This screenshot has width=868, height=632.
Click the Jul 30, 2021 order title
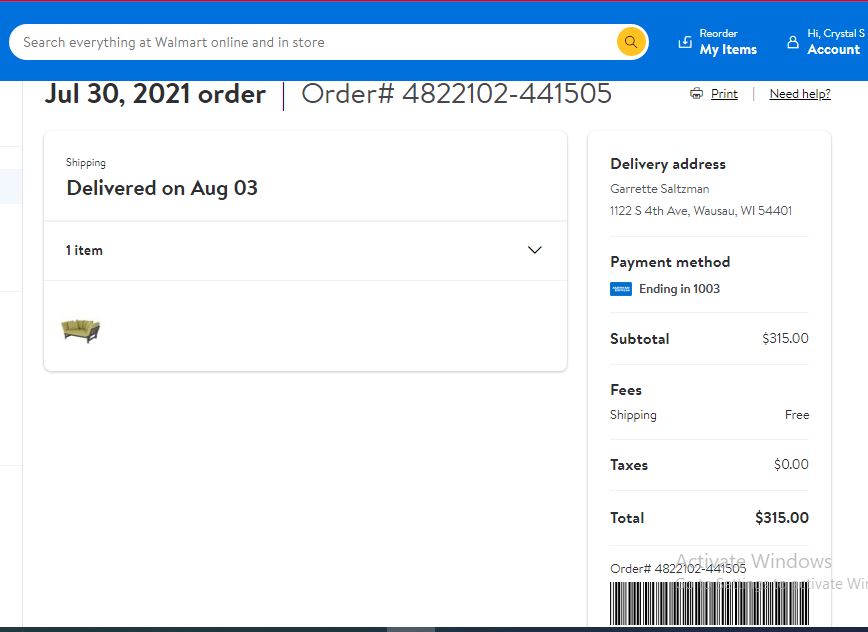point(155,94)
